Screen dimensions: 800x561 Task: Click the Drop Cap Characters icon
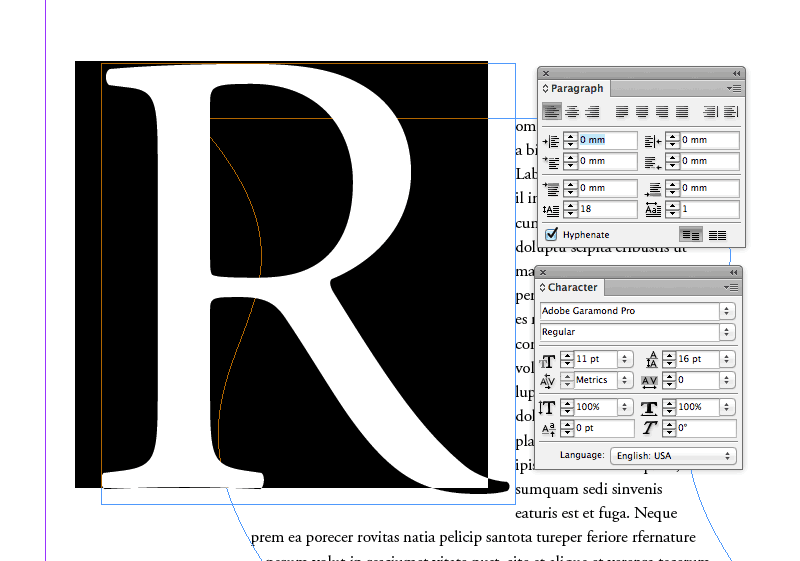coord(653,210)
